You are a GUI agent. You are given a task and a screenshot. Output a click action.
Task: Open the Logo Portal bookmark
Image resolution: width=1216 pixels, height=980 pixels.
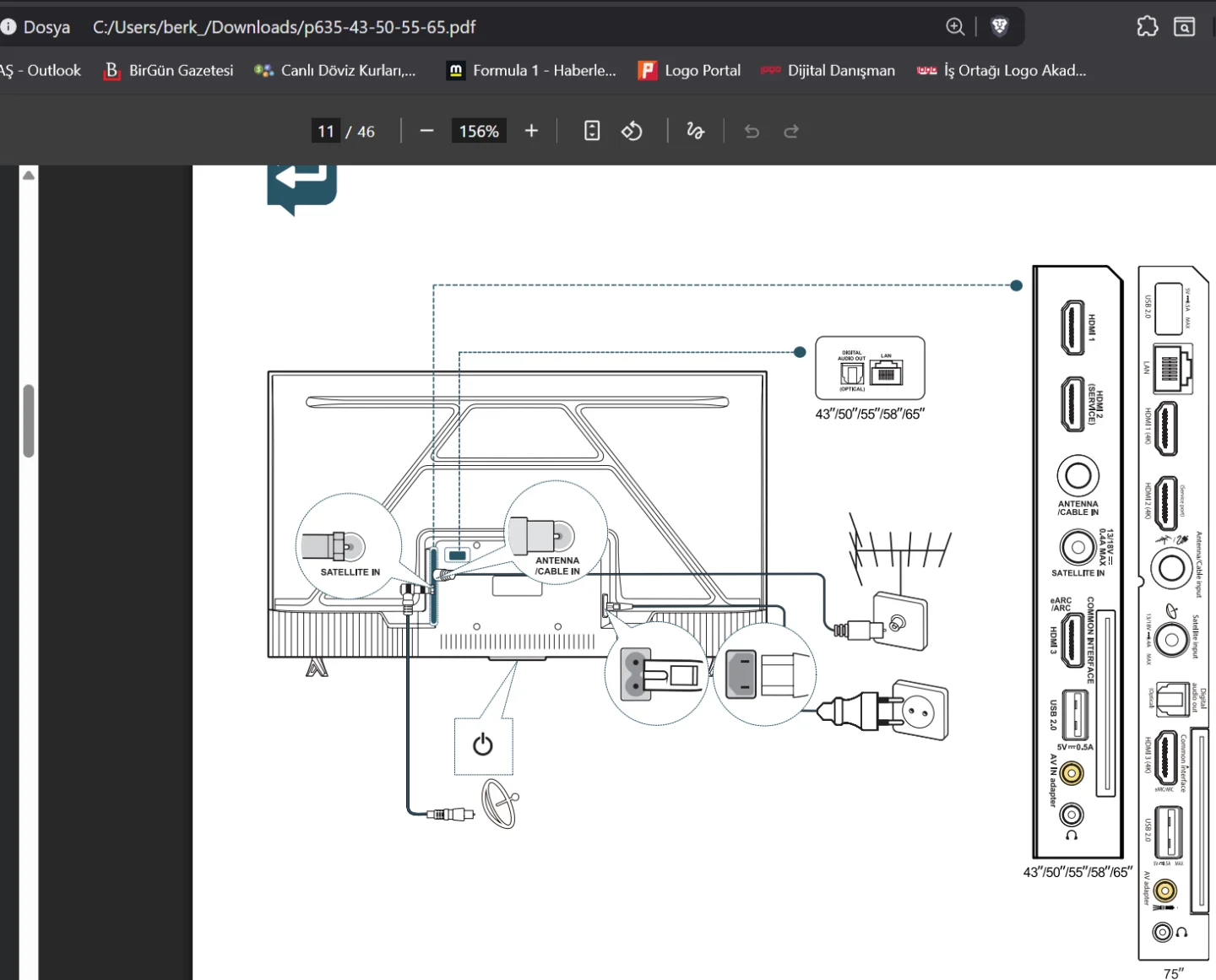(x=690, y=71)
